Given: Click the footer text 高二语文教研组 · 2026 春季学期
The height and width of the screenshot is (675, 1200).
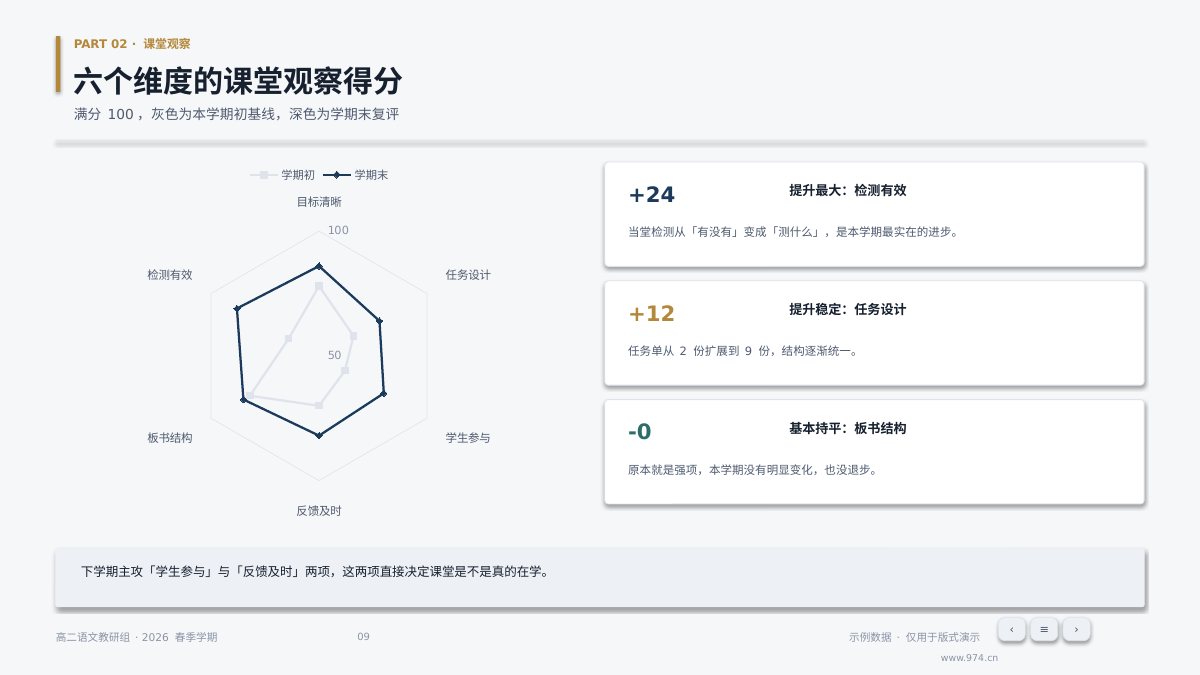Looking at the screenshot, I should [x=137, y=637].
